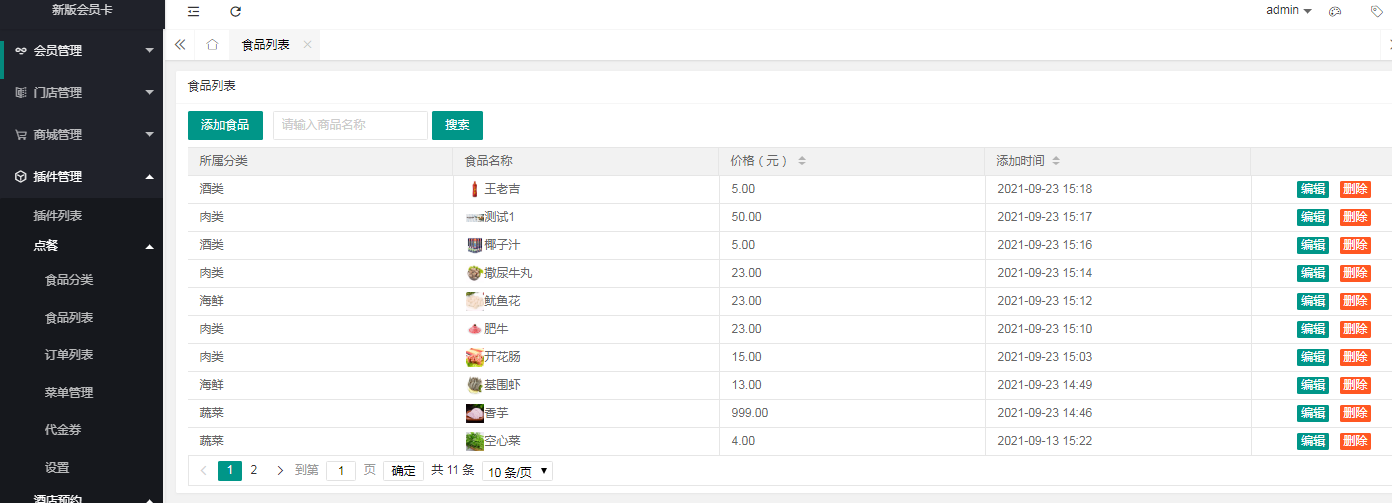Go to home tab icon
This screenshot has width=1392, height=503.
(x=212, y=45)
